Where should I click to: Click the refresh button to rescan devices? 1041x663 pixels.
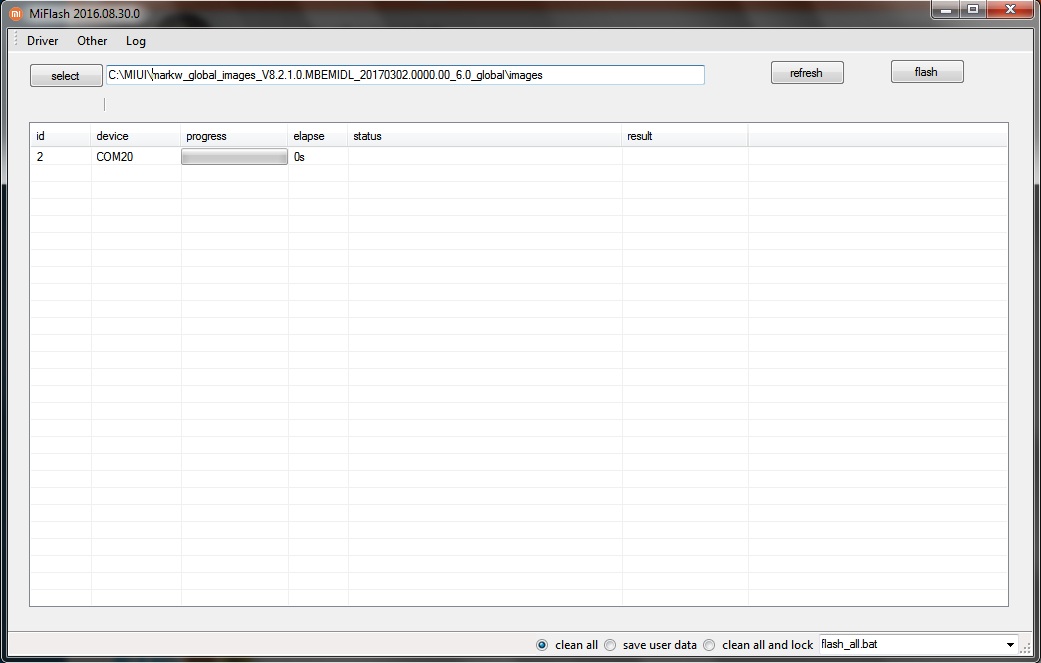(x=807, y=73)
